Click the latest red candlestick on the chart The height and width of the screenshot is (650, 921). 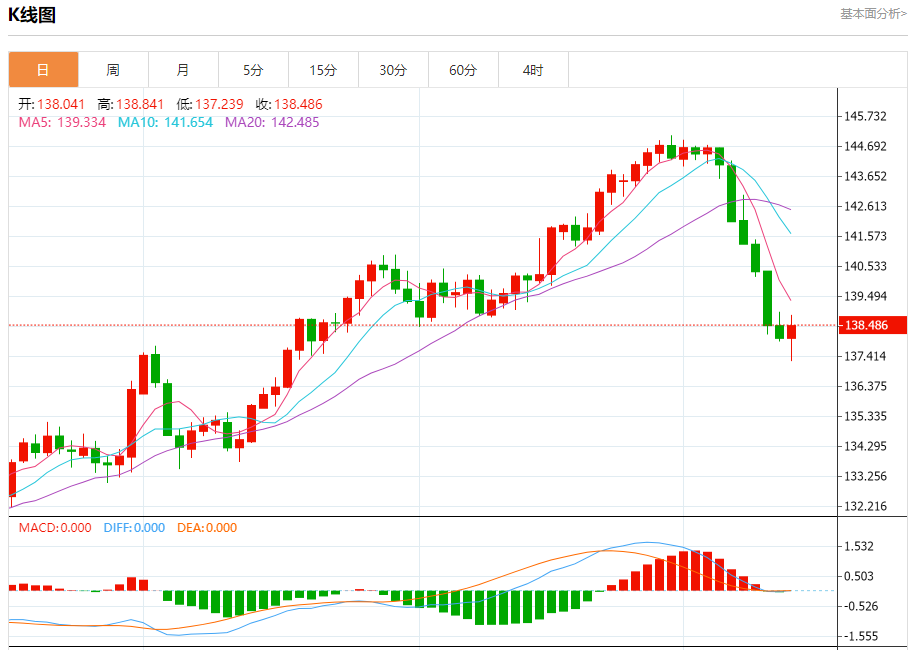791,332
